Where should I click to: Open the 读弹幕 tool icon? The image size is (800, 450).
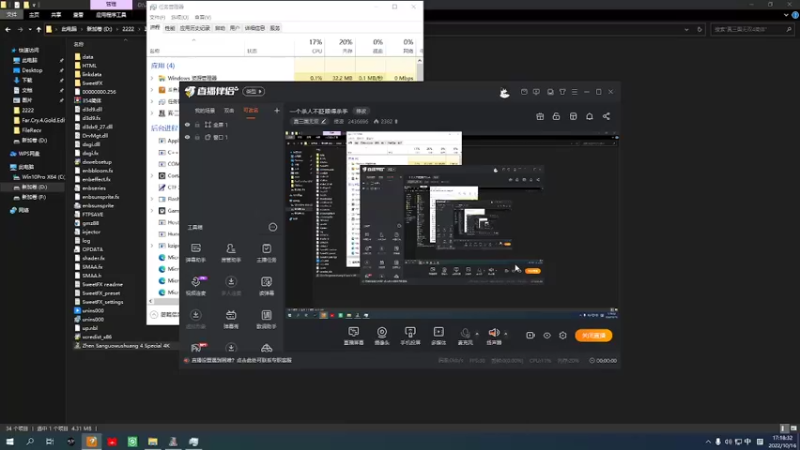tap(266, 286)
